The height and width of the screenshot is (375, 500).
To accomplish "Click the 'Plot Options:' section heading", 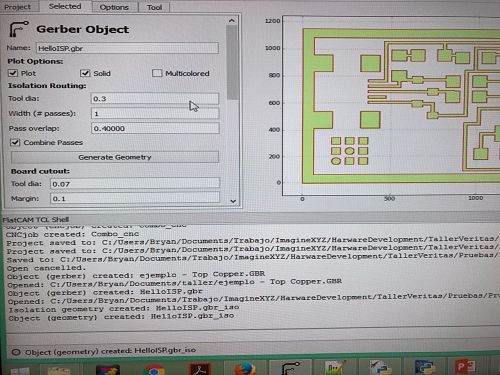I will [35, 61].
